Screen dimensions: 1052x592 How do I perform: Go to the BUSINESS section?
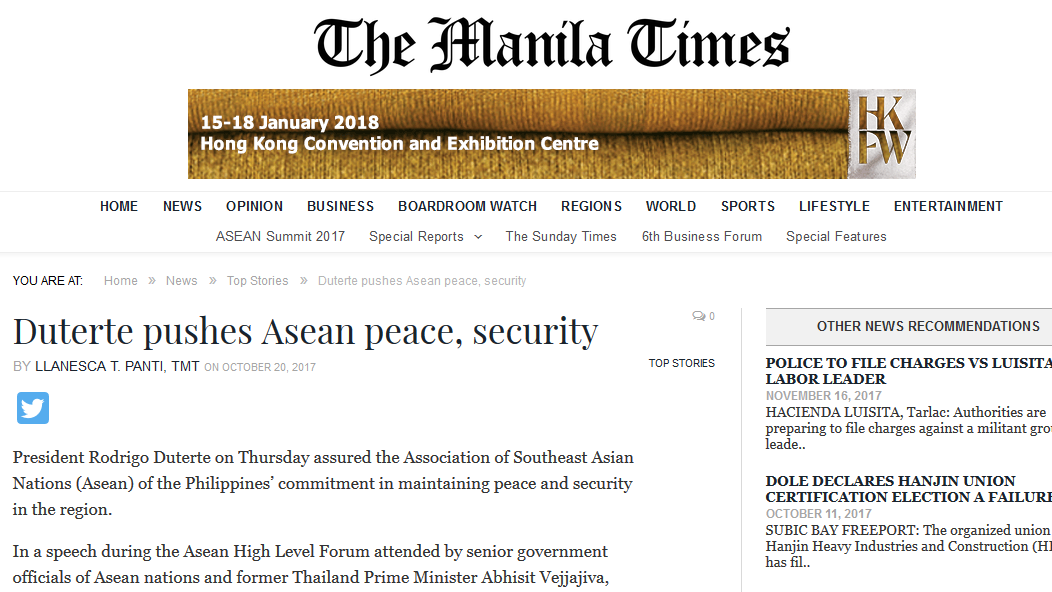coord(340,207)
